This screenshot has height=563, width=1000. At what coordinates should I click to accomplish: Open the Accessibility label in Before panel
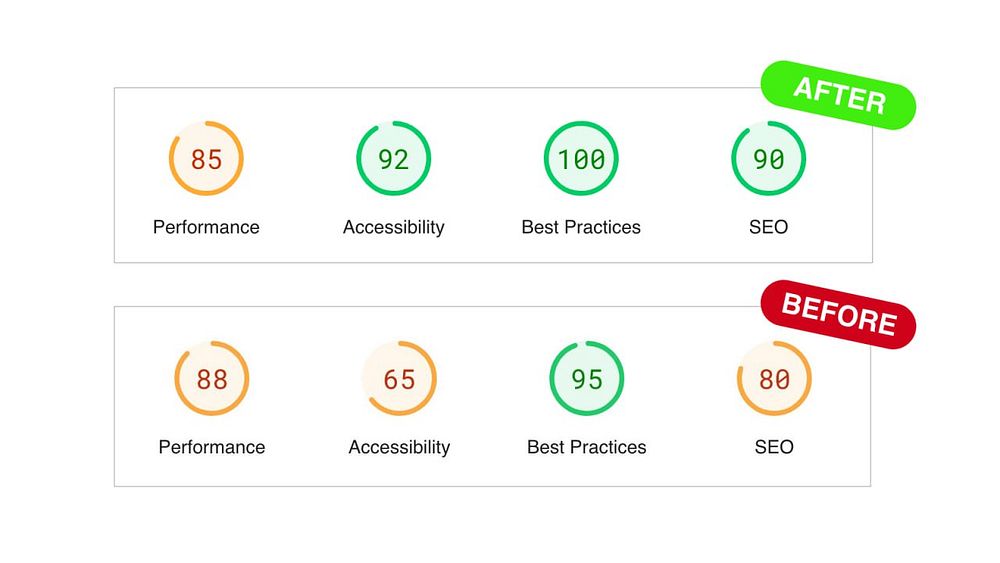coord(399,447)
